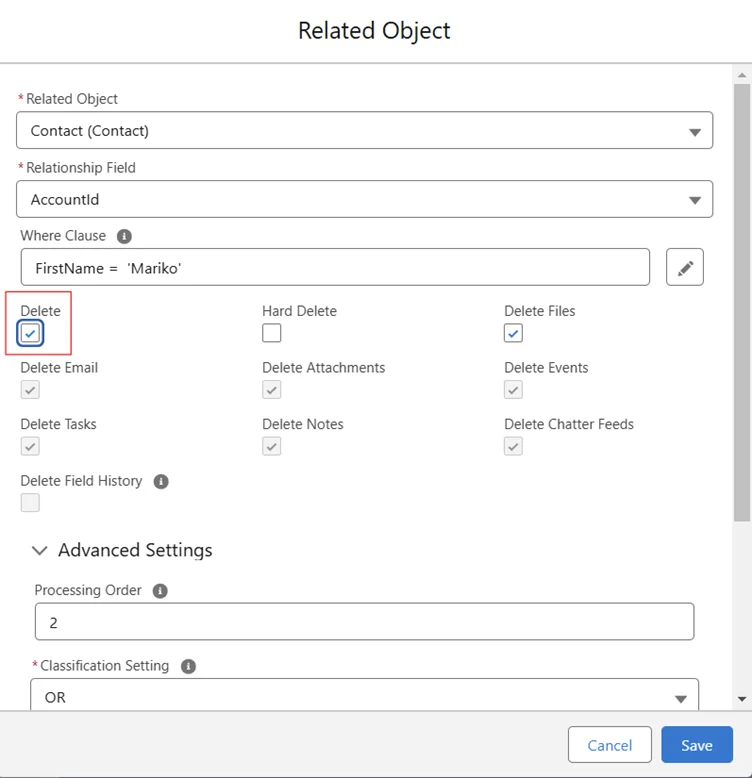Toggle the Delete Chatter Feeds checkbox
The height and width of the screenshot is (778, 752).
513,446
